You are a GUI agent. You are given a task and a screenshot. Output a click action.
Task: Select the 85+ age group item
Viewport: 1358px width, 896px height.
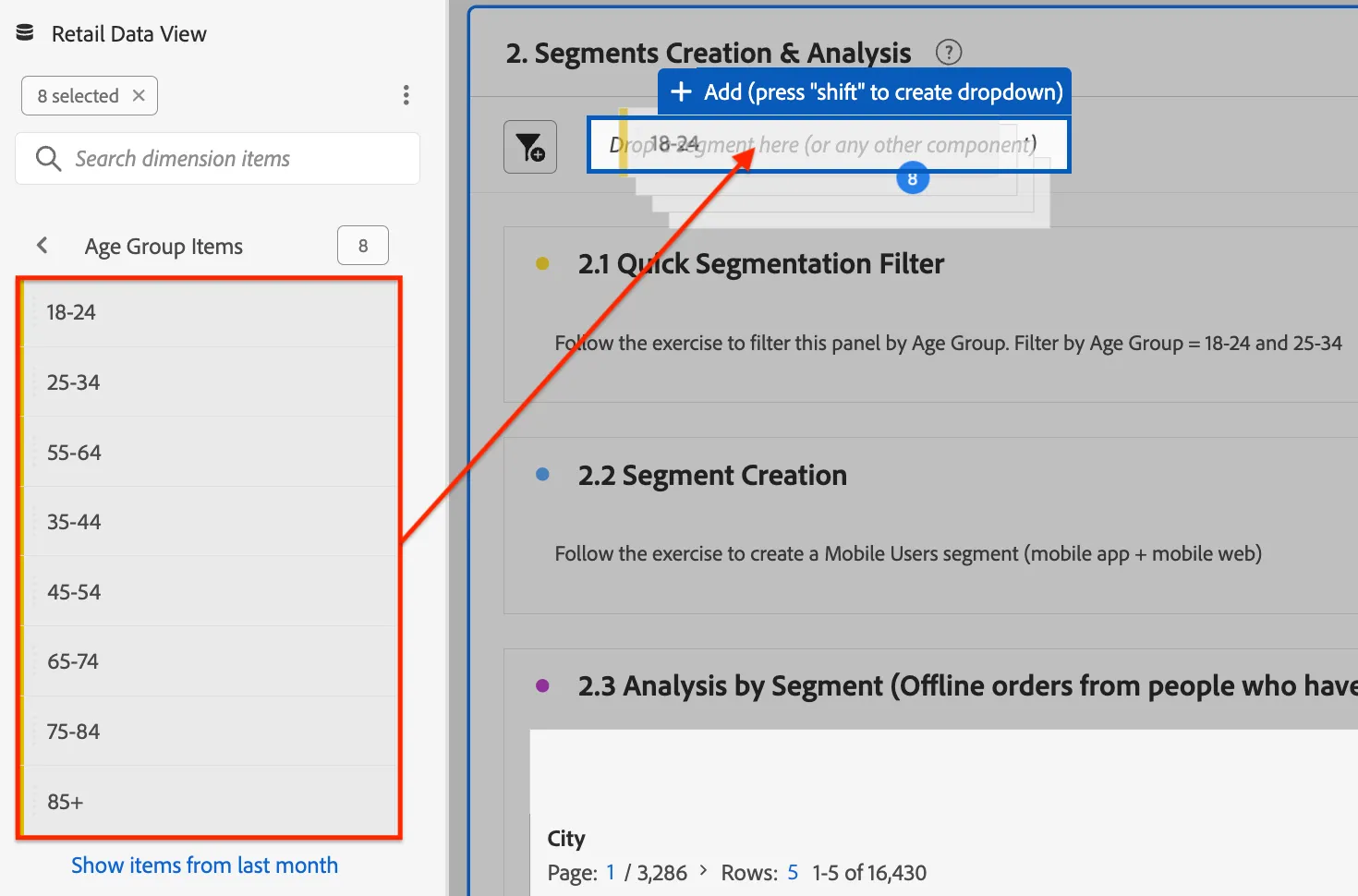(211, 801)
